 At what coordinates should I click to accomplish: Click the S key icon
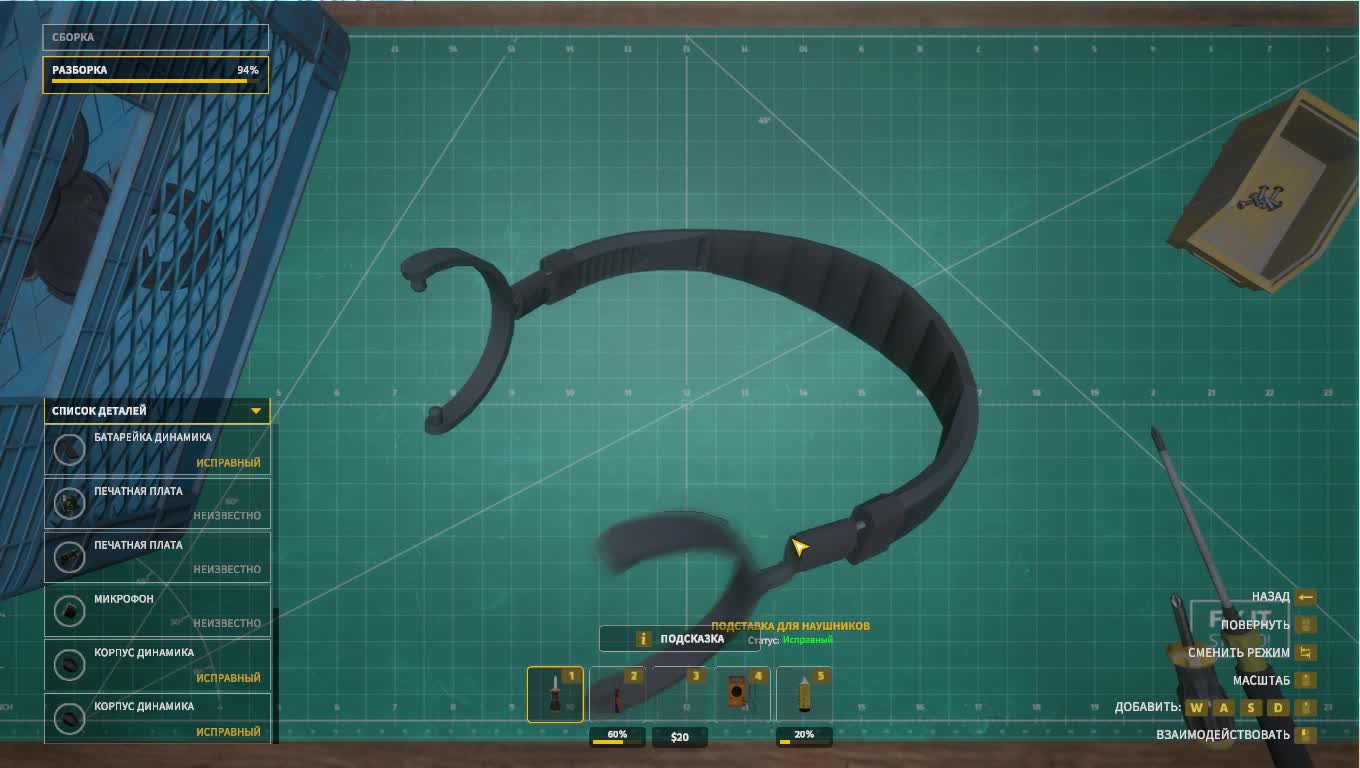[x=1251, y=707]
